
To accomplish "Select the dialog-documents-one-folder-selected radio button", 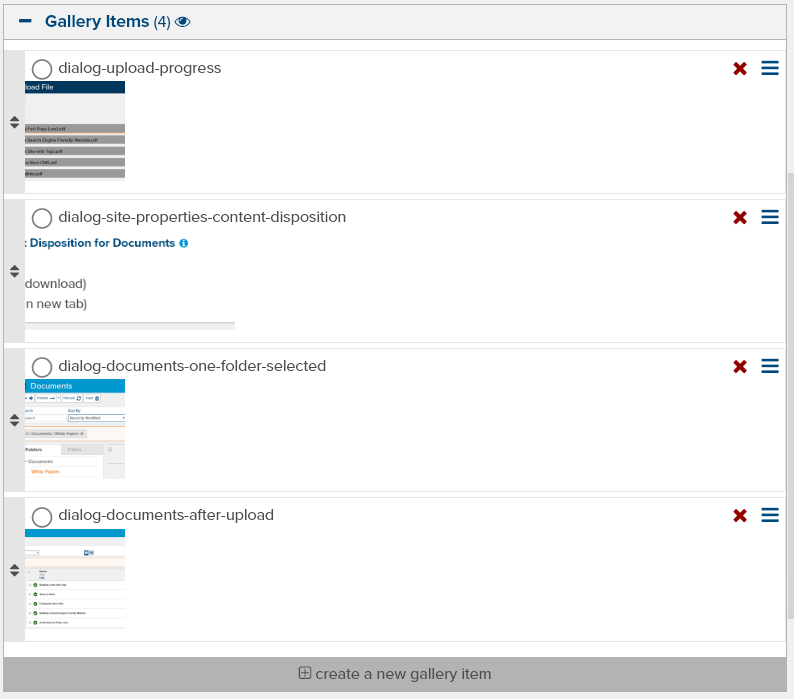I will 42,367.
